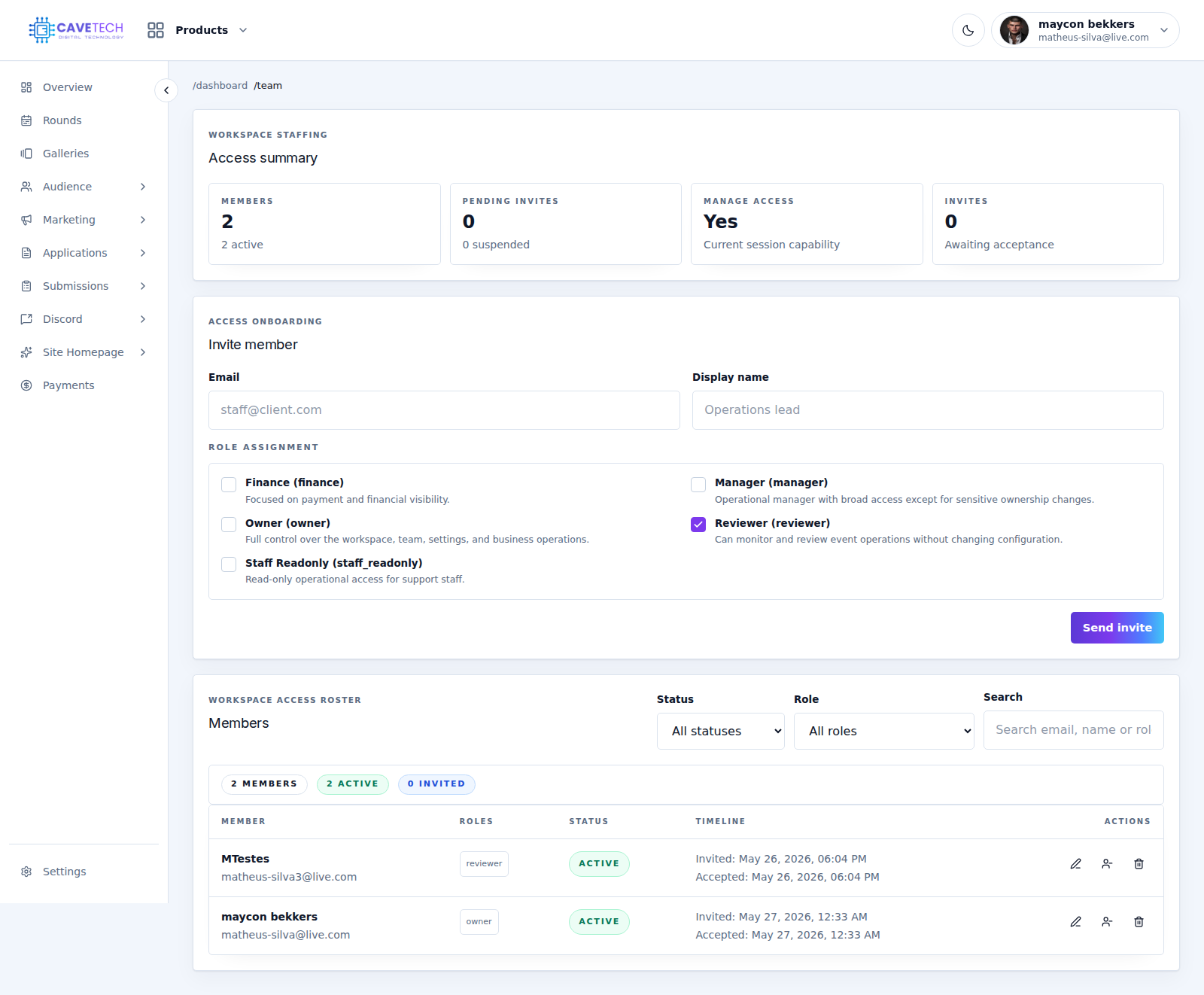
Task: Click the Audience people icon
Action: coord(26,187)
